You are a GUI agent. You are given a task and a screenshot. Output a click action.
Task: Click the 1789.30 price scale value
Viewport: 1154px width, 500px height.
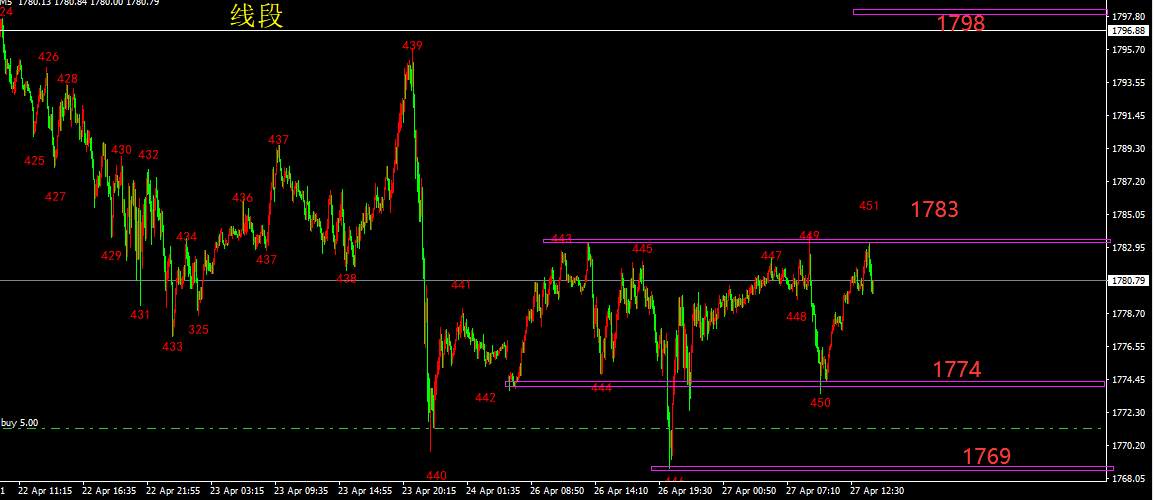[x=1130, y=149]
